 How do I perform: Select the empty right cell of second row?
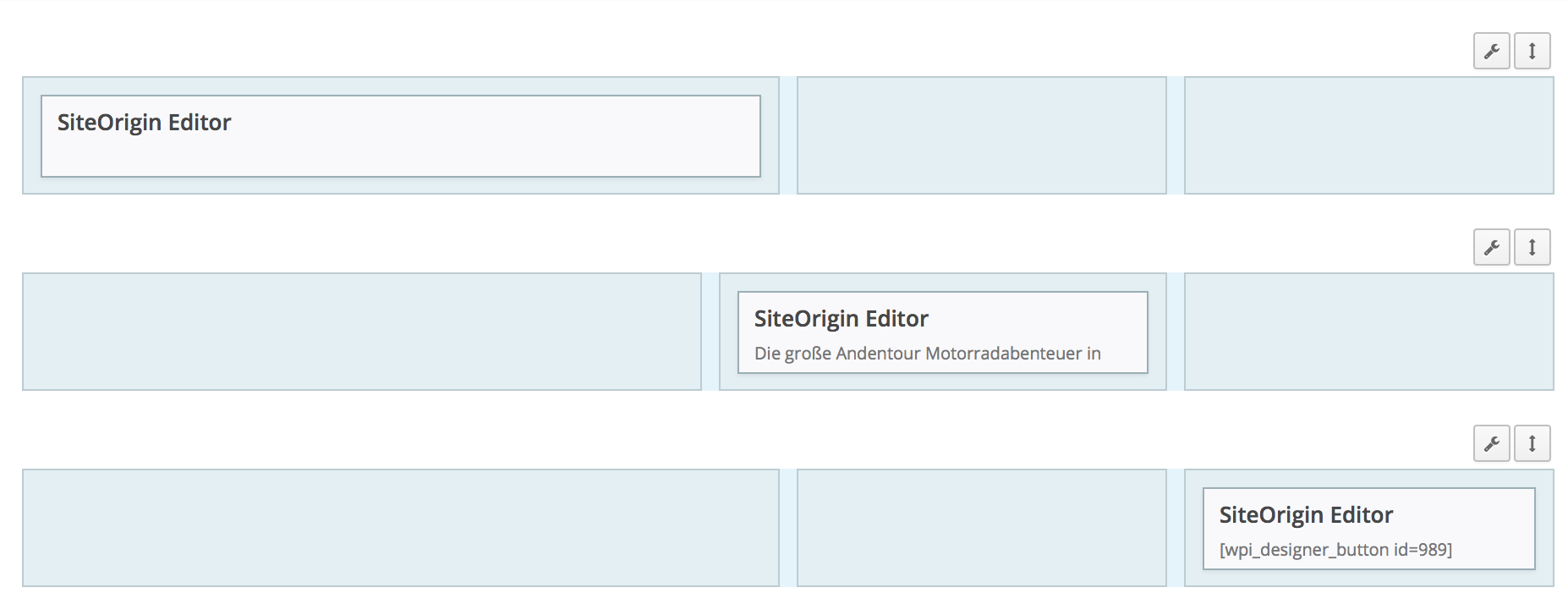tap(1368, 332)
